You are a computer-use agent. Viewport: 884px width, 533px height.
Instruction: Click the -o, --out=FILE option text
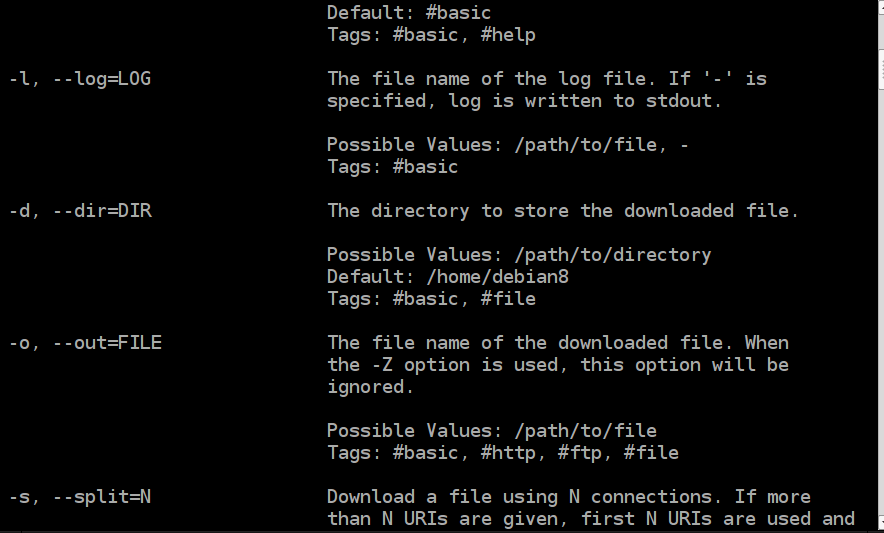[85, 343]
